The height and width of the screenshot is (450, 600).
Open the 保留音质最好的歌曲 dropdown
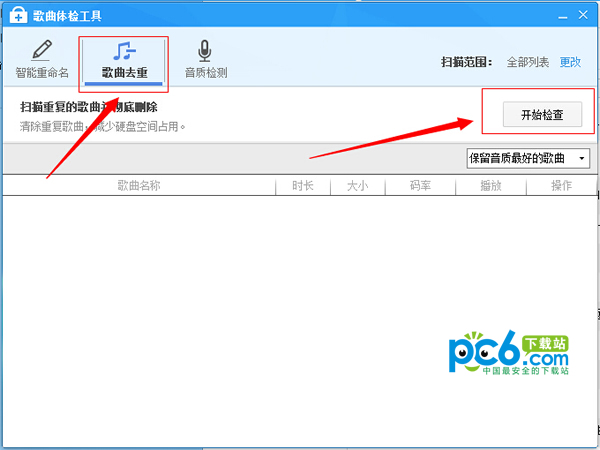tap(521, 158)
